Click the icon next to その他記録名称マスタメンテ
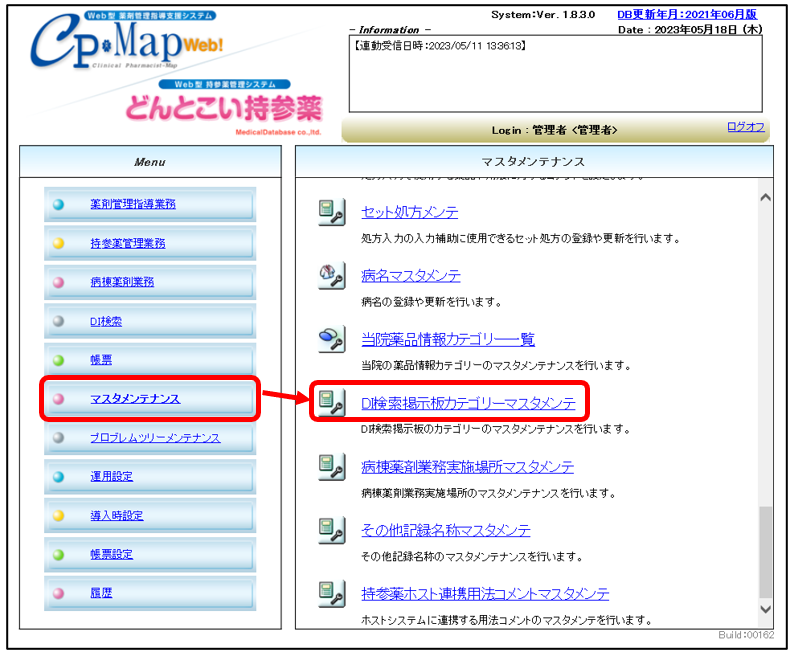The image size is (793, 658). 331,529
